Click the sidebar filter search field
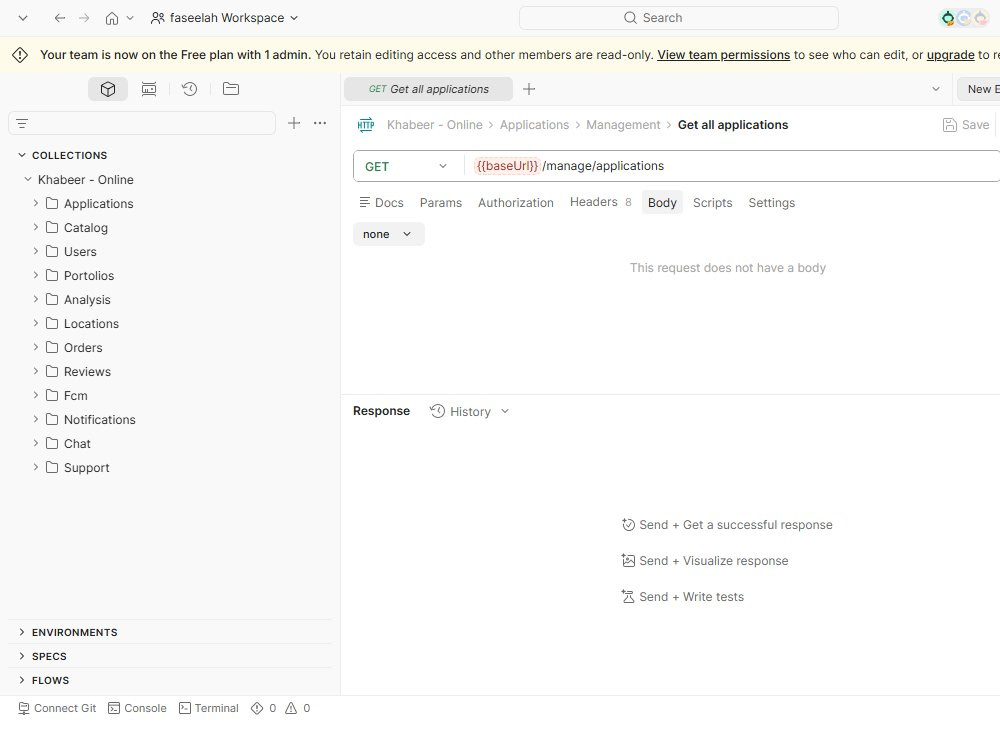The width and height of the screenshot is (1000, 750). 142,123
